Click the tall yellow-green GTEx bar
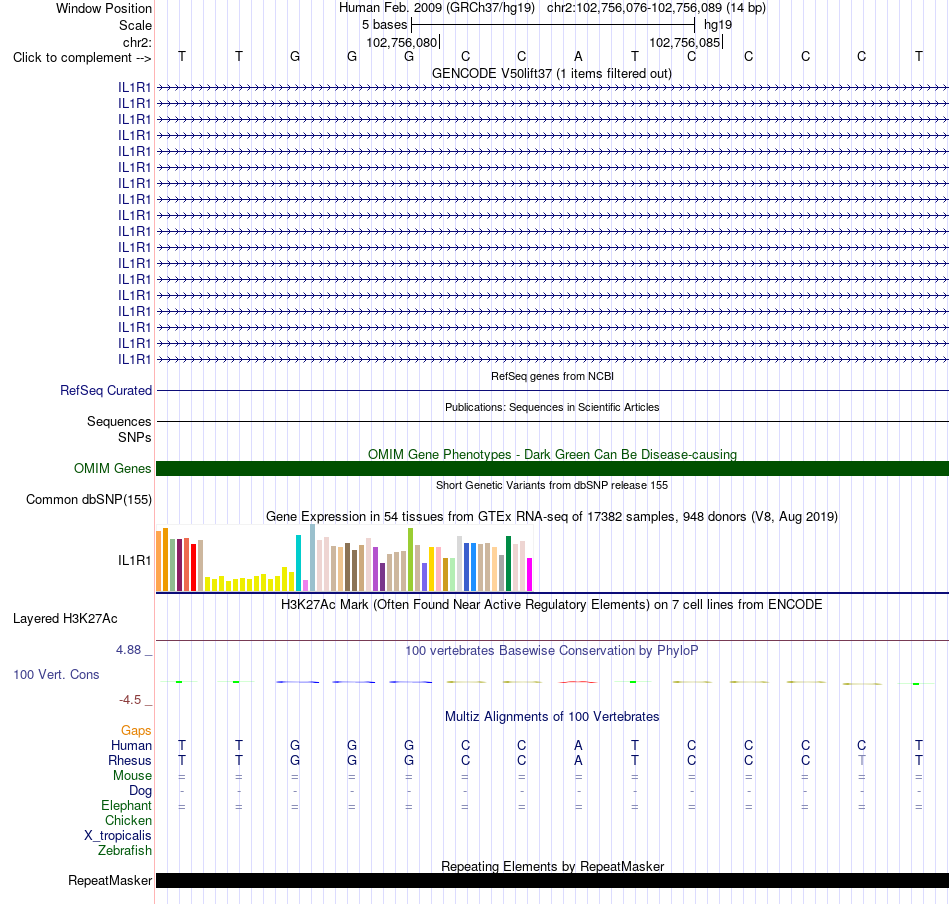950x904 pixels. 411,559
